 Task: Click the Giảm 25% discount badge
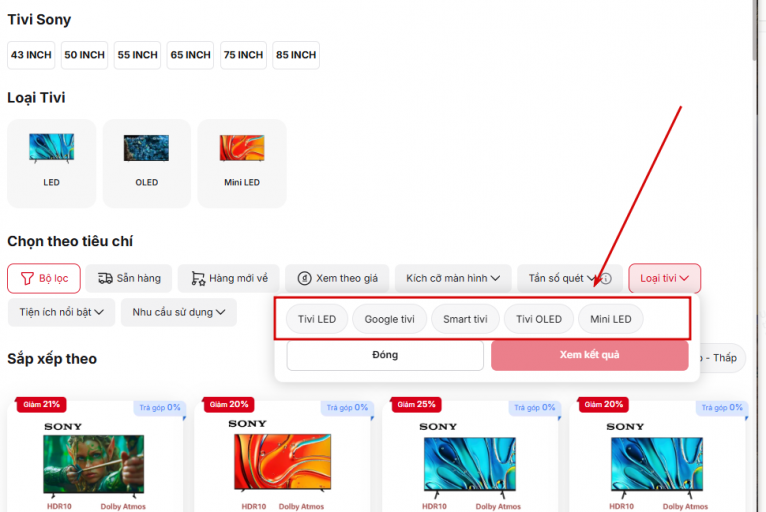pyautogui.click(x=416, y=405)
